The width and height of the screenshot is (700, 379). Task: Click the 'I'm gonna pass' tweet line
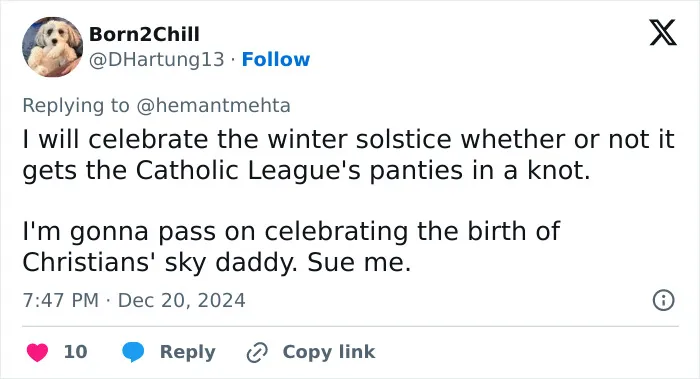[x=291, y=231]
